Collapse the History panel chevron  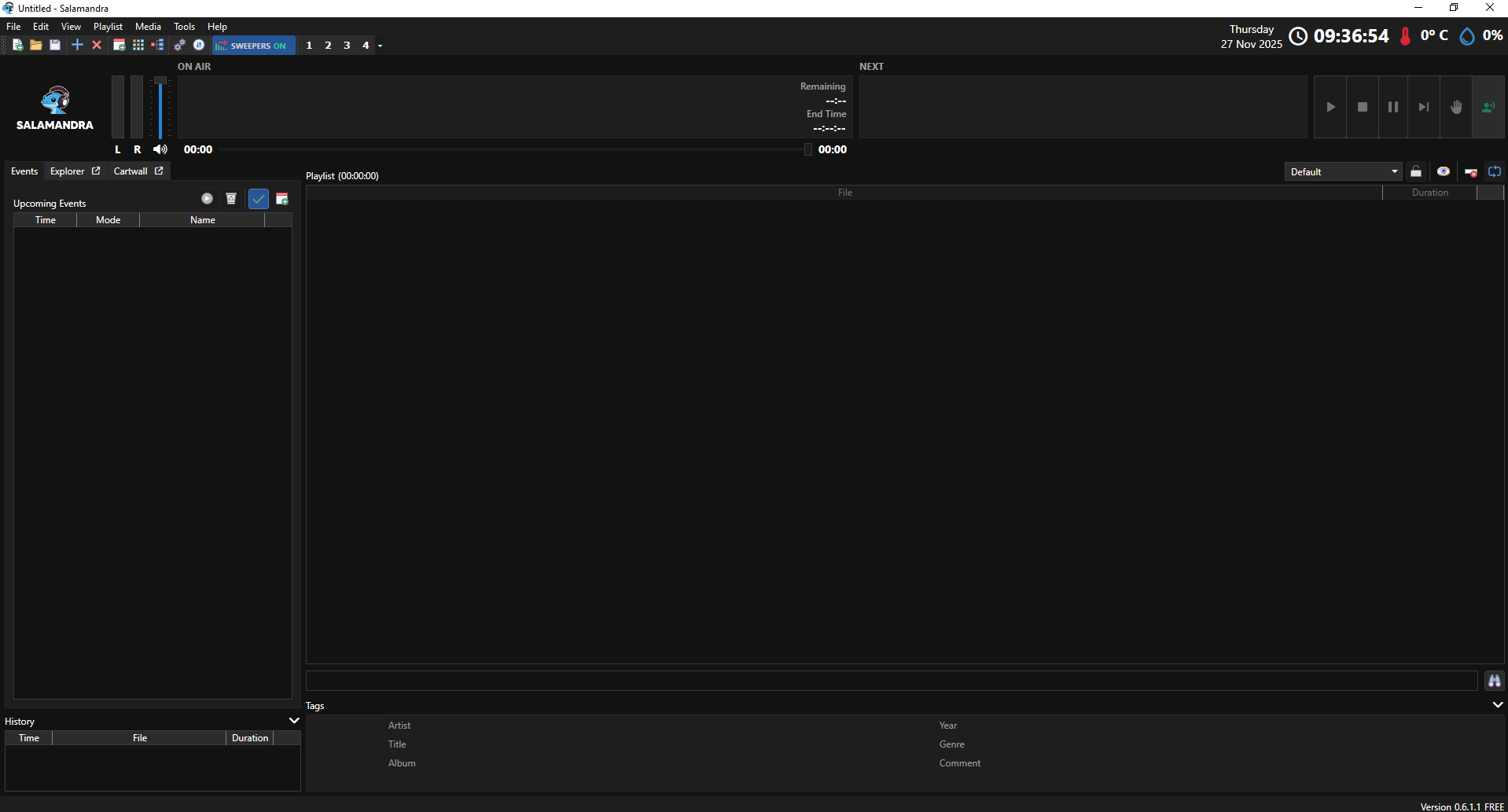(x=294, y=721)
